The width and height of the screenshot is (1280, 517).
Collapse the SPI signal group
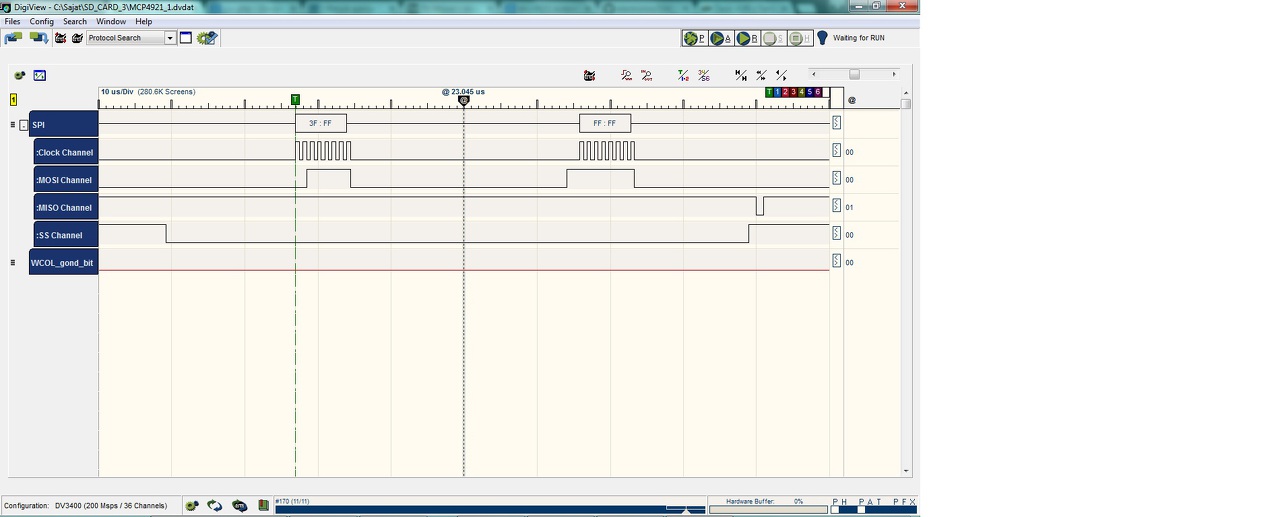pos(24,125)
